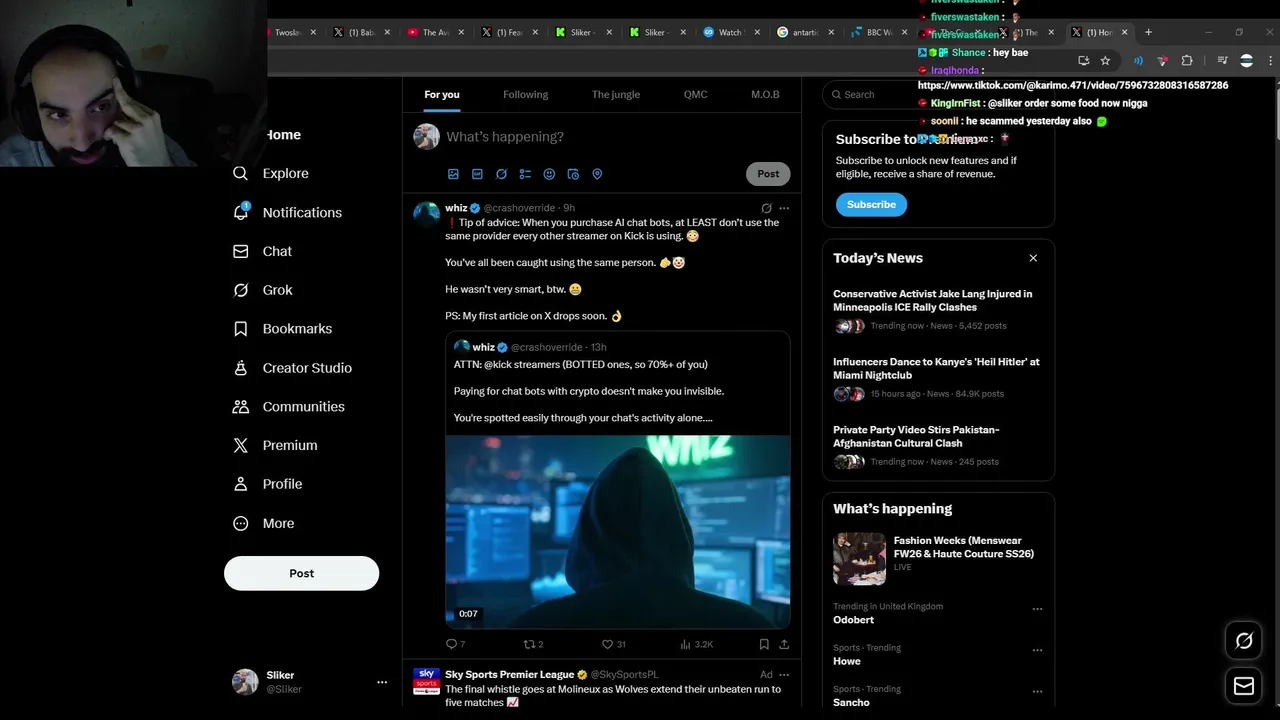The image size is (1280, 720).
Task: Add media image to new post
Action: 453,174
